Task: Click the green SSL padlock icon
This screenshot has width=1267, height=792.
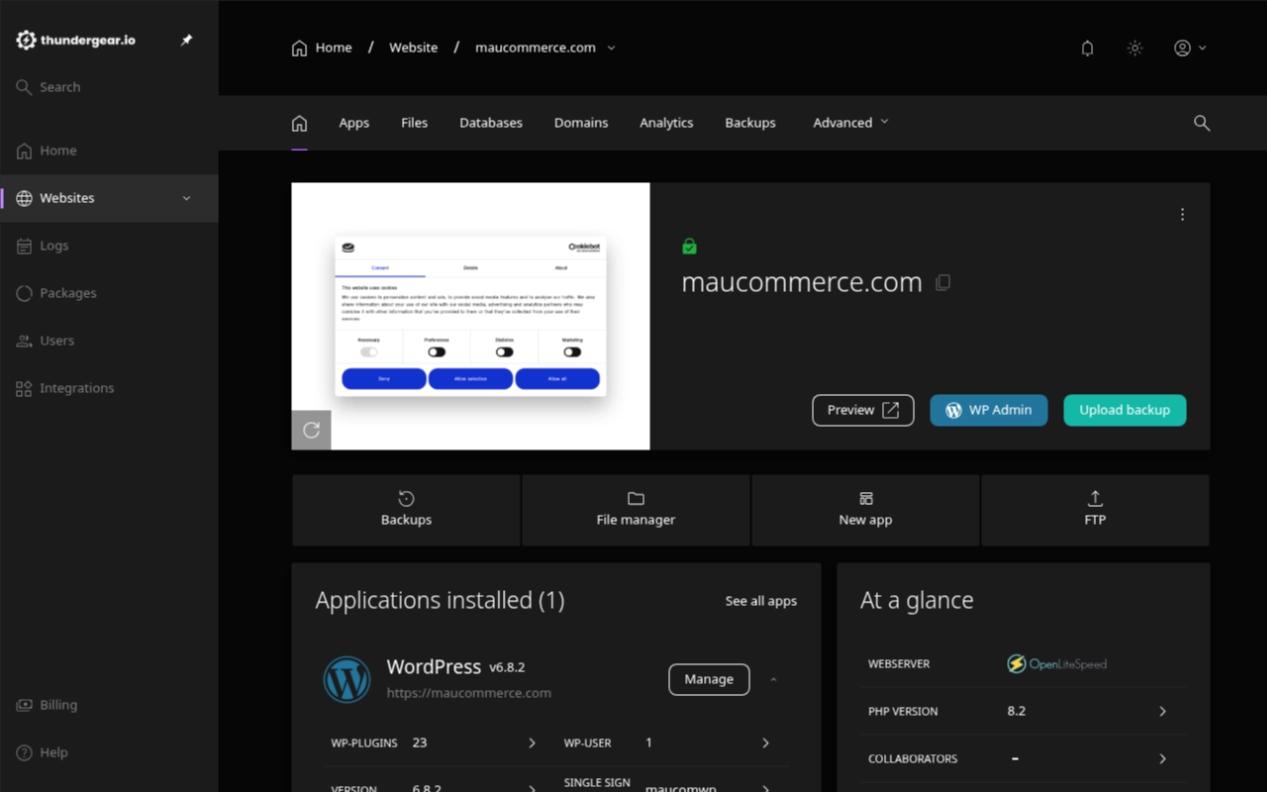Action: tap(689, 246)
